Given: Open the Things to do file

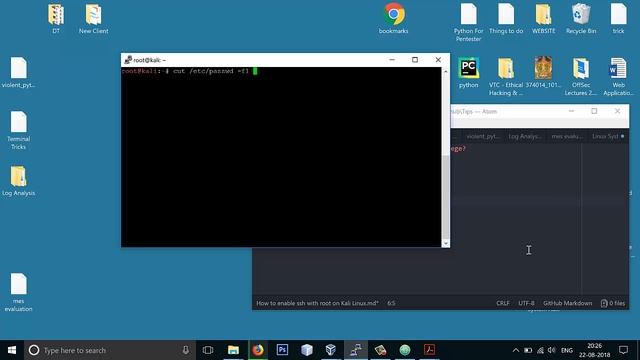Looking at the screenshot, I should (x=506, y=18).
